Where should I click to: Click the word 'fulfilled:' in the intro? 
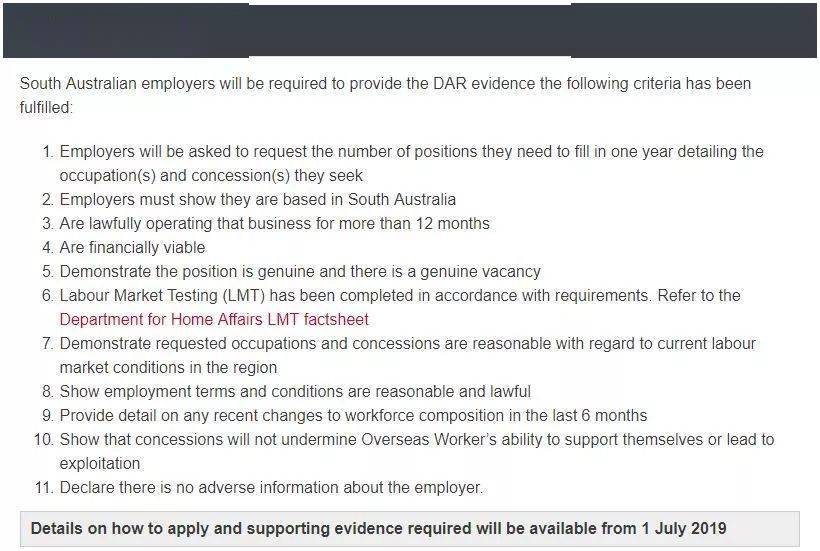coord(46,108)
